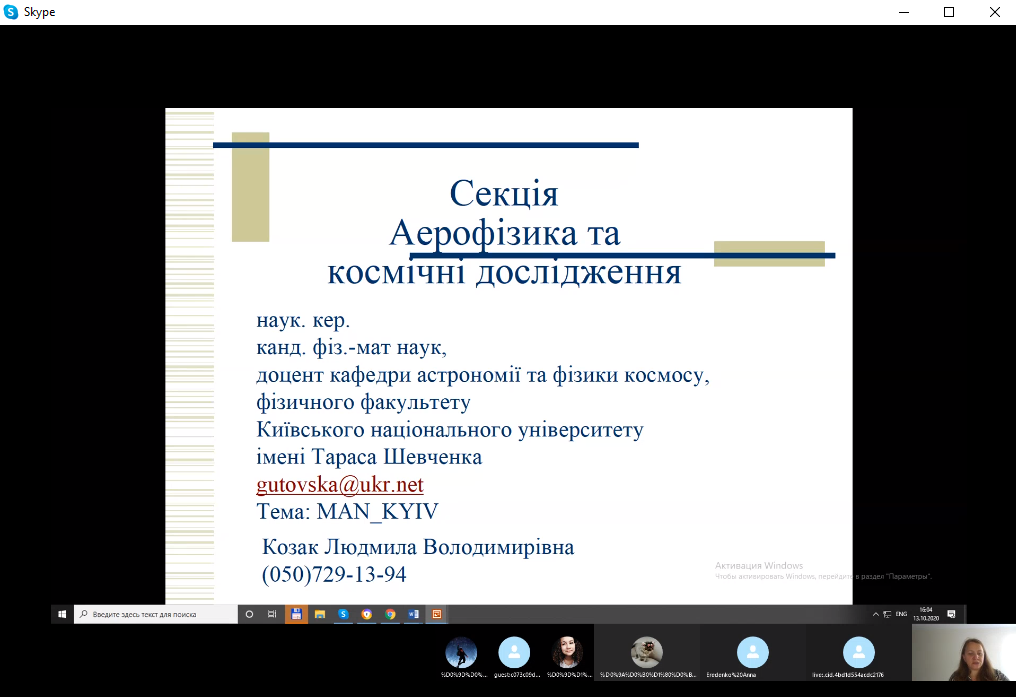Select participant with blue night-sky figure avatar
Viewport: 1016px width, 697px height.
click(x=461, y=653)
